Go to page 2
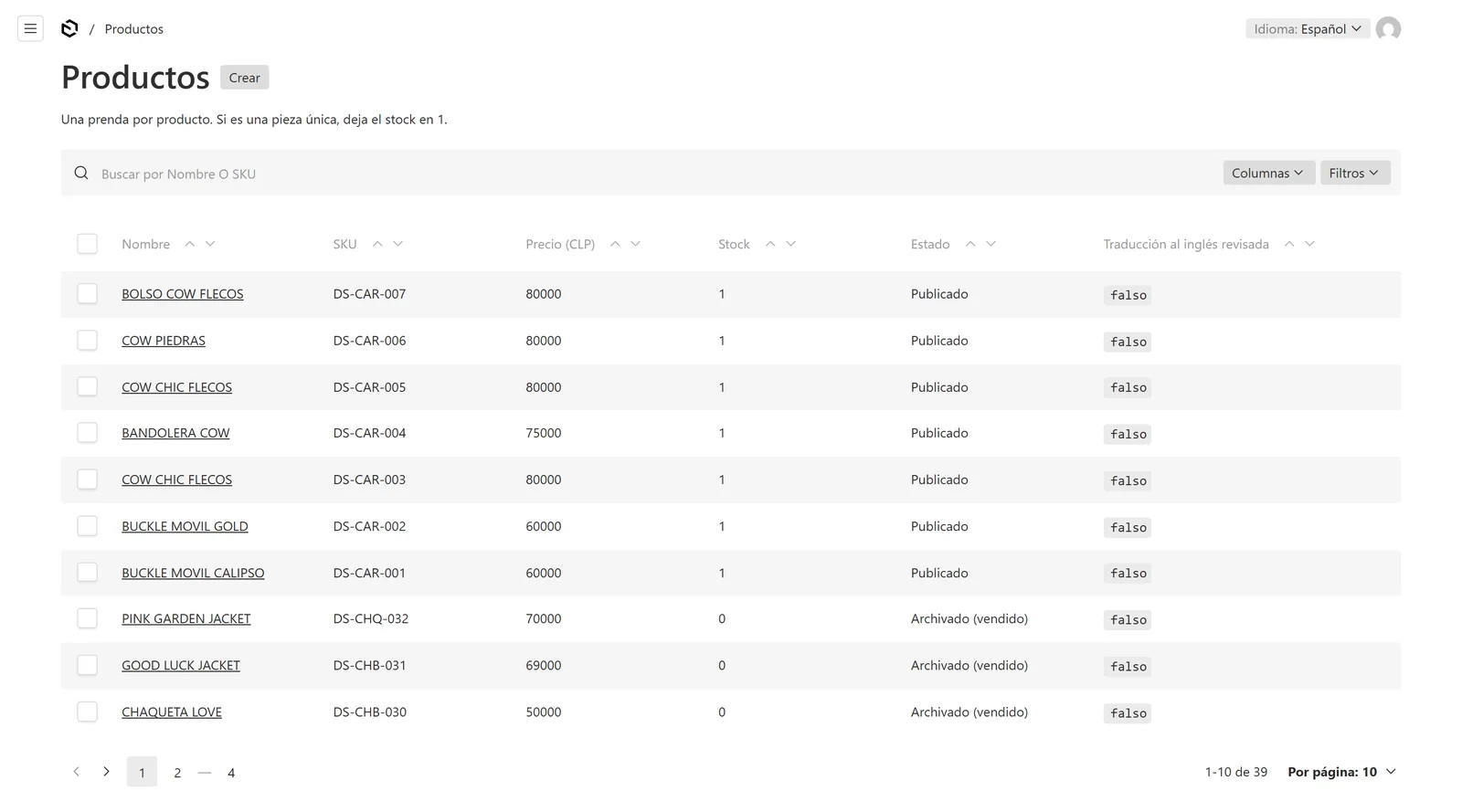The width and height of the screenshot is (1462, 812). click(177, 773)
